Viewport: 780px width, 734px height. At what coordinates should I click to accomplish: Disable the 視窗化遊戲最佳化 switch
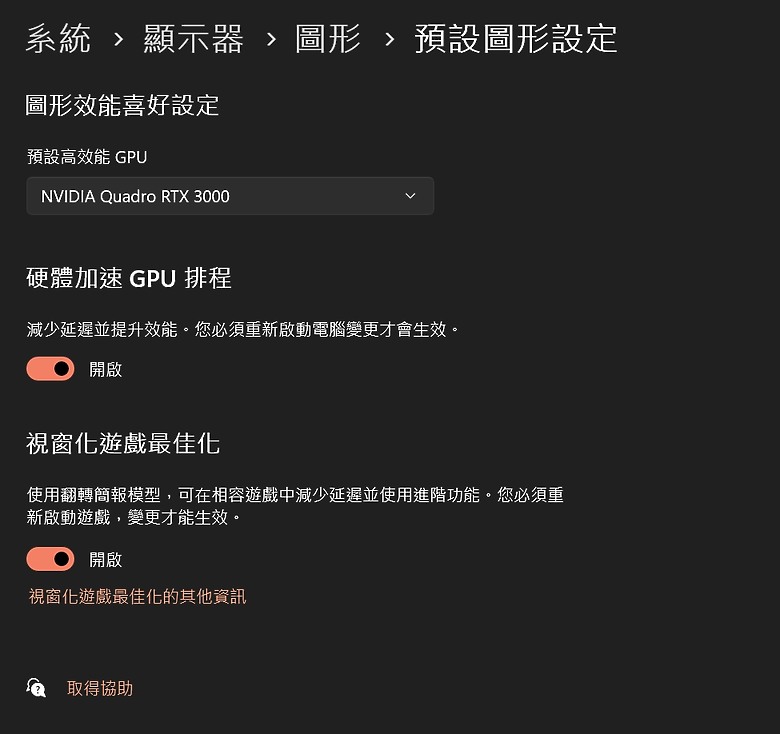50,559
